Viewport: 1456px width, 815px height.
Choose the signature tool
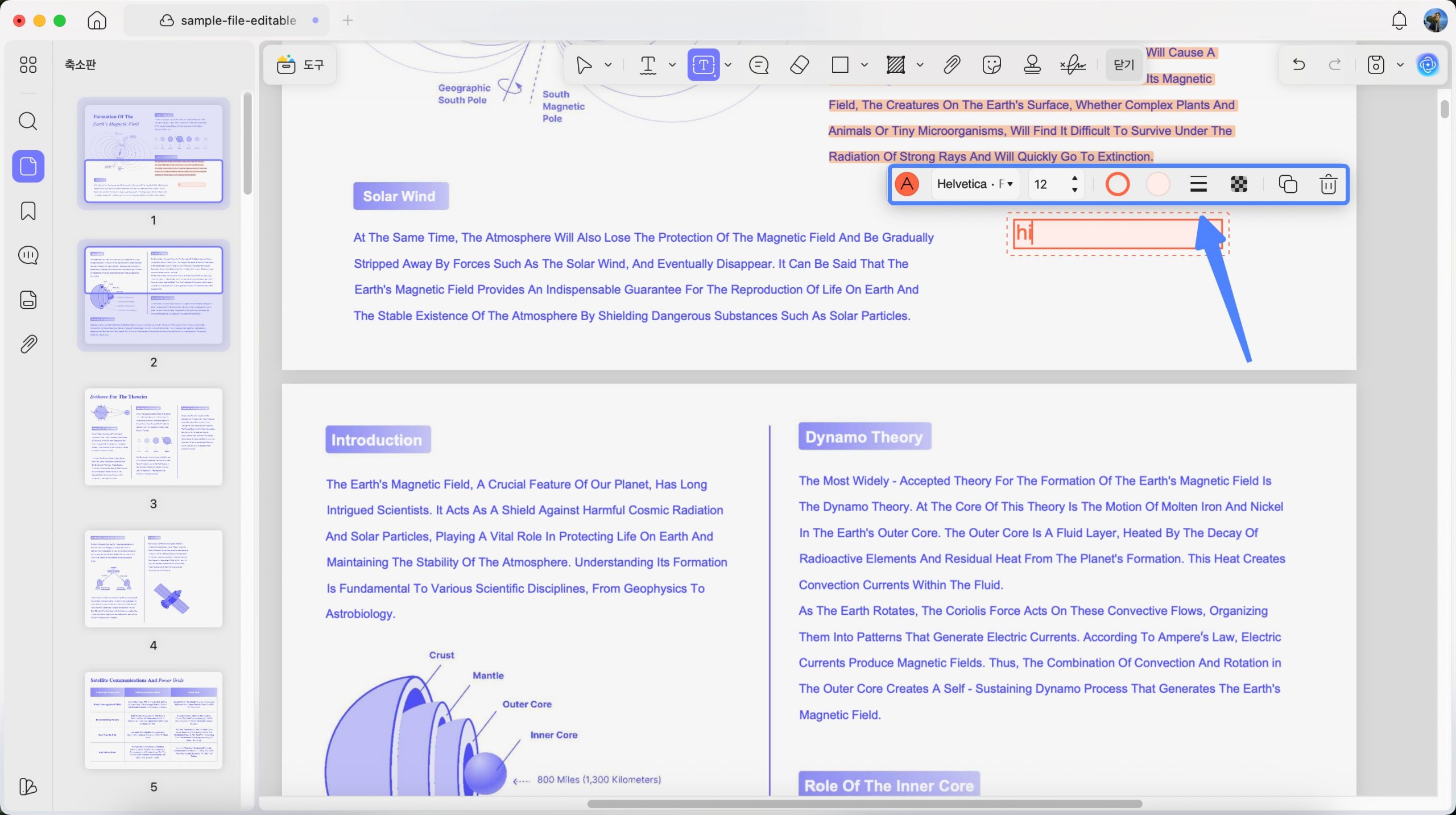[x=1073, y=65]
